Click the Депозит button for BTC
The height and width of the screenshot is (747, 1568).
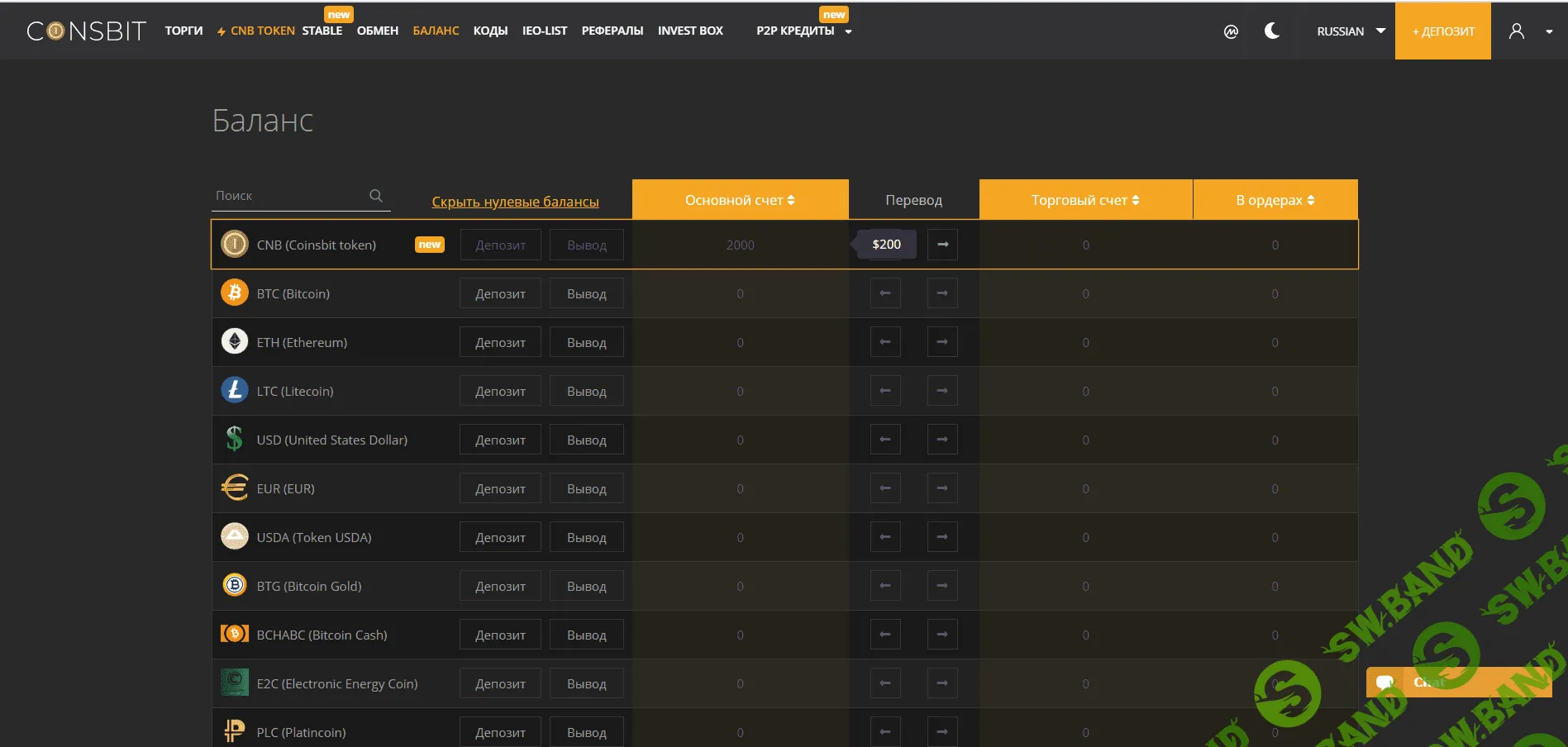coord(500,293)
